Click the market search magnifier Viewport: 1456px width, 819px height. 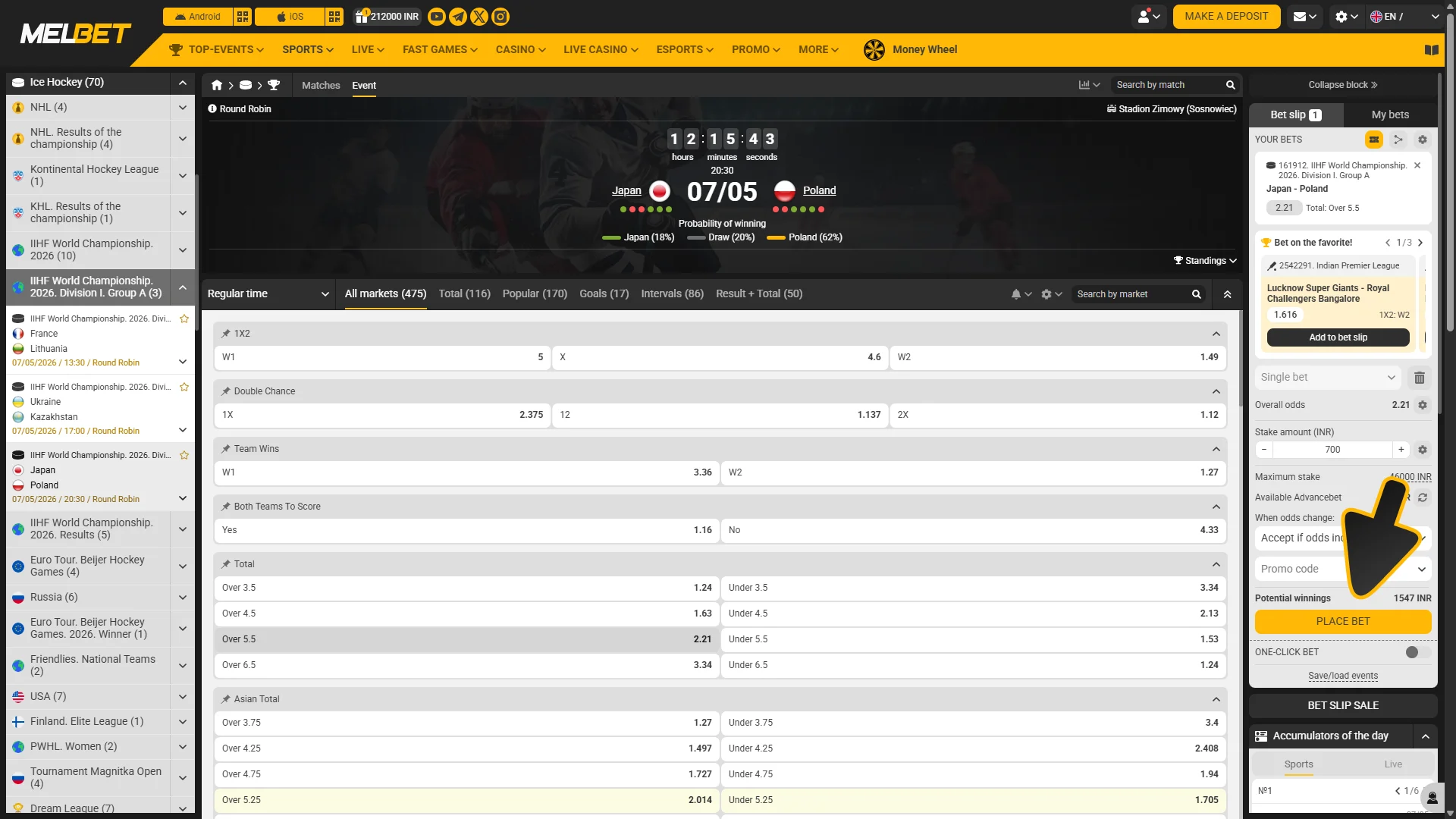[1196, 294]
